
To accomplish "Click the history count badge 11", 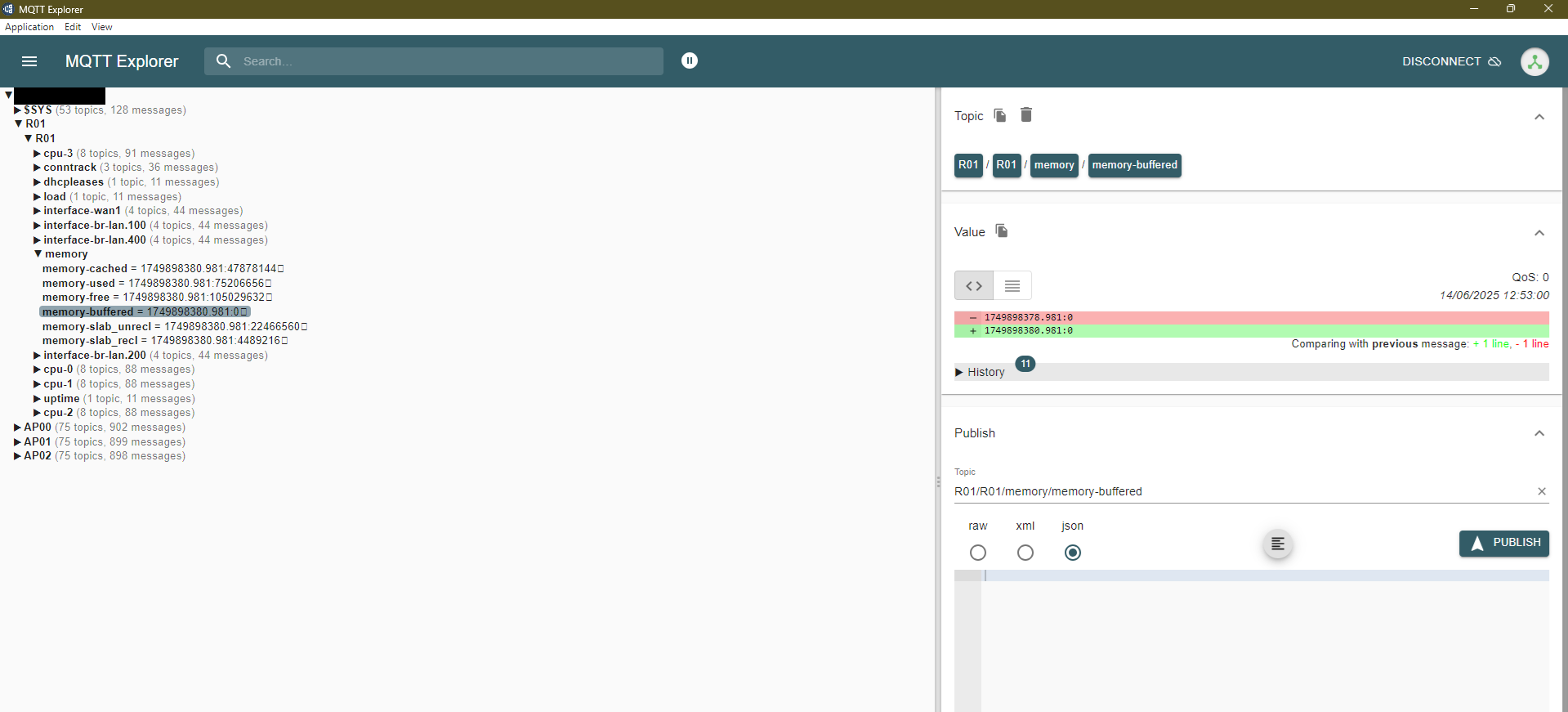I will [1025, 364].
